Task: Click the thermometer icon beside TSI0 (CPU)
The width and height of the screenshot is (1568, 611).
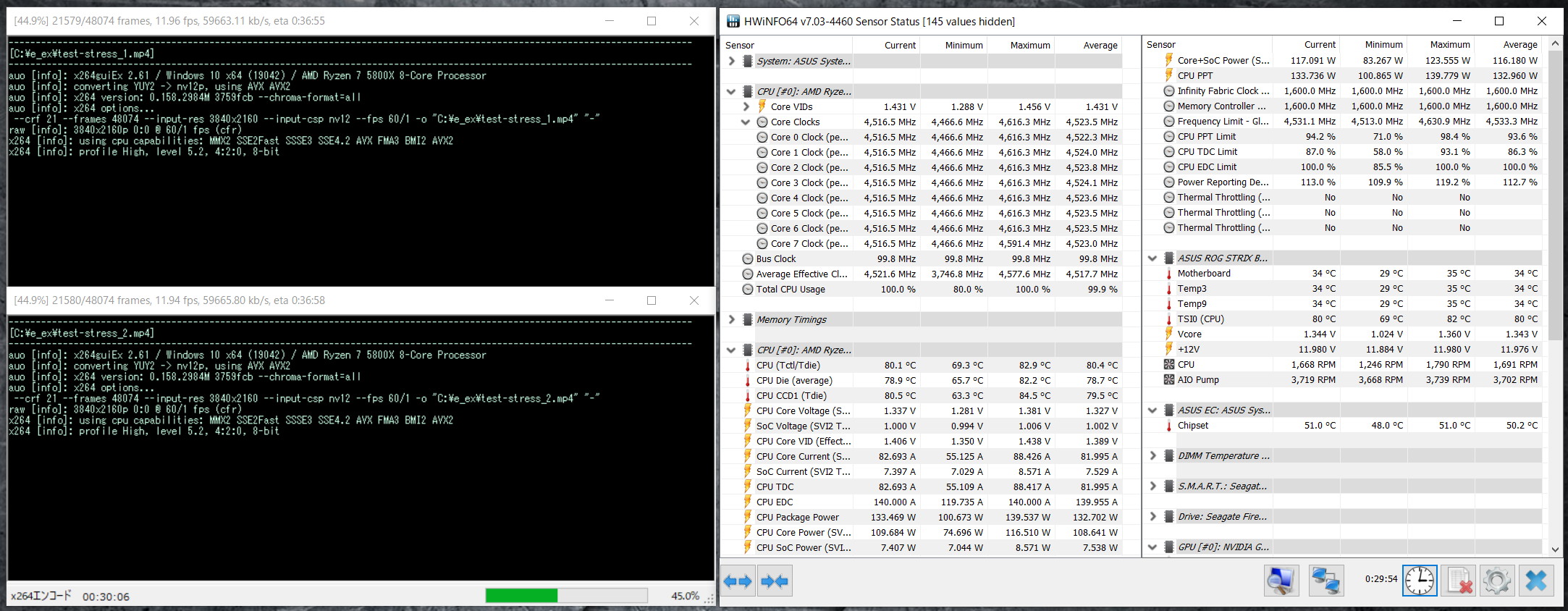Action: click(1168, 319)
